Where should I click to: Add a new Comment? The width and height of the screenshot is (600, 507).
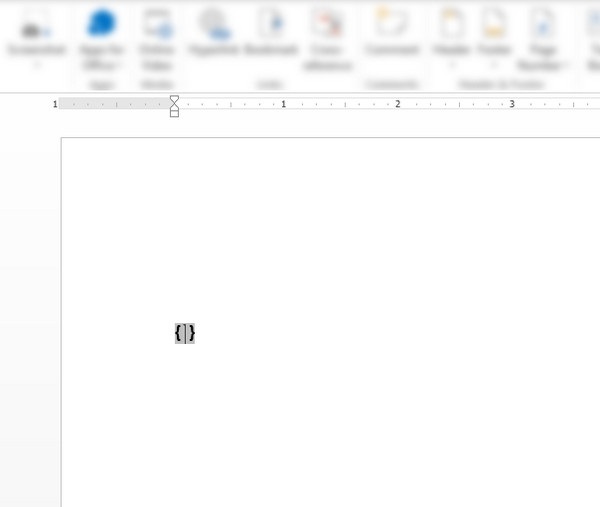391,24
